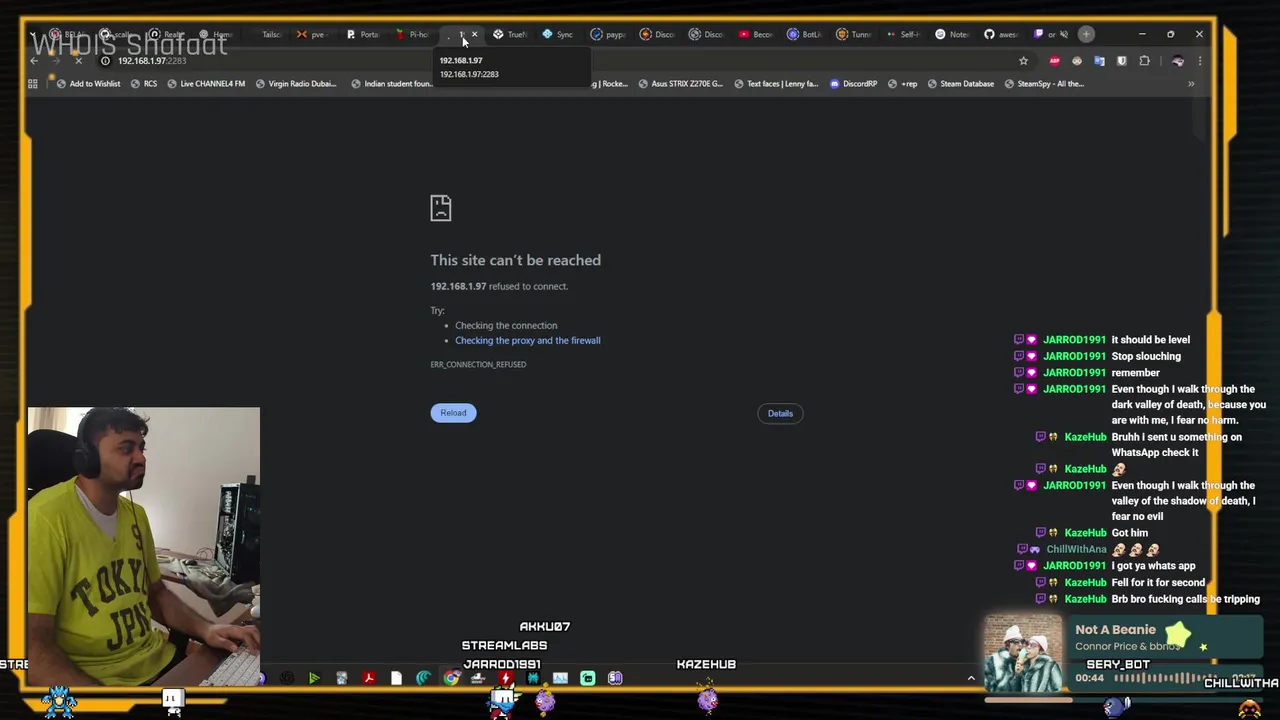Open the green play-arrow taskbar icon
Screen dimensions: 1280x720
click(x=314, y=679)
